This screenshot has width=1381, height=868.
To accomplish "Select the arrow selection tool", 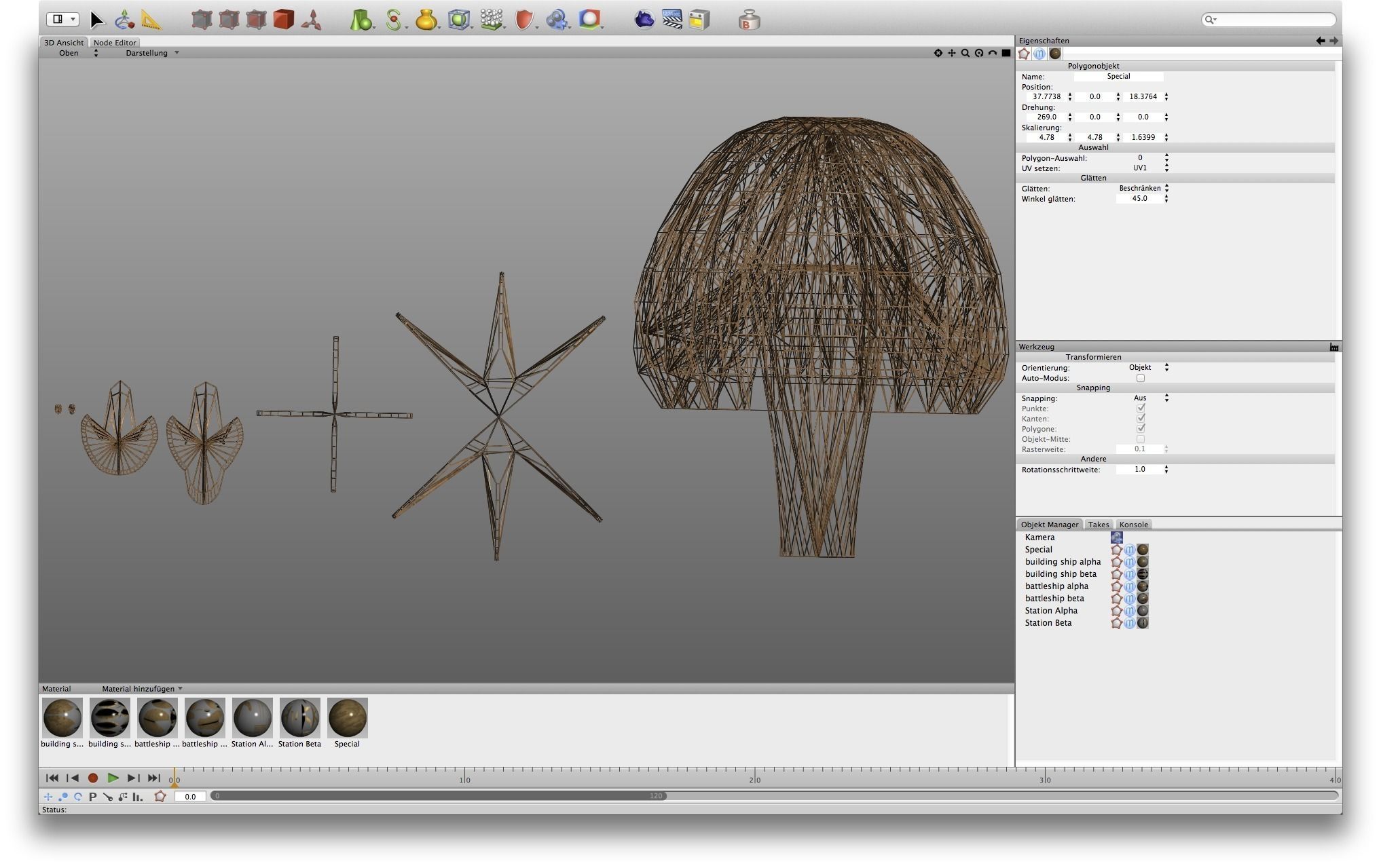I will pos(96,20).
